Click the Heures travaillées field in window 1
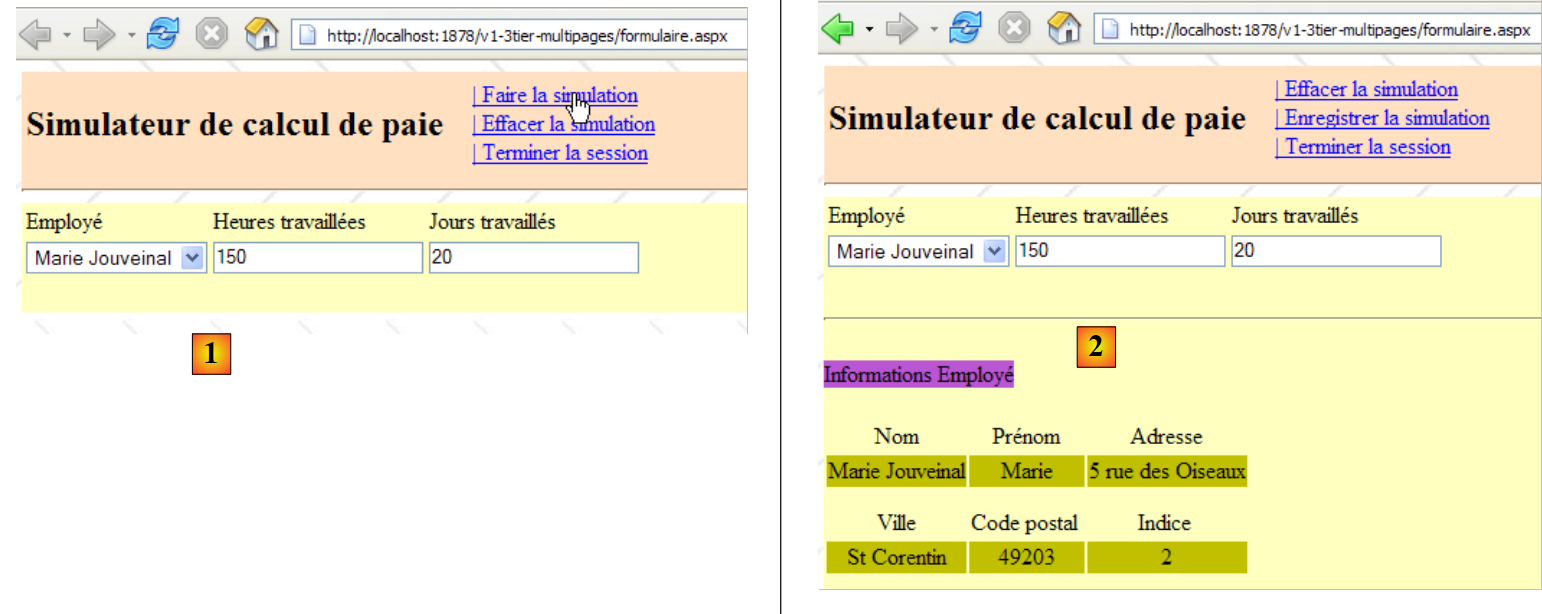The height and width of the screenshot is (614, 1542). [317, 258]
